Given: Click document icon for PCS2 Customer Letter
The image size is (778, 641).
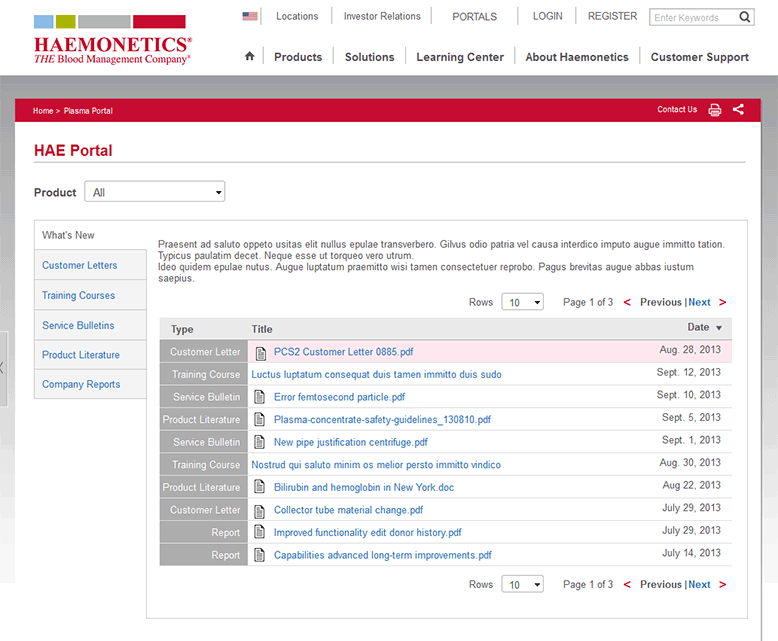Looking at the screenshot, I should [x=260, y=353].
